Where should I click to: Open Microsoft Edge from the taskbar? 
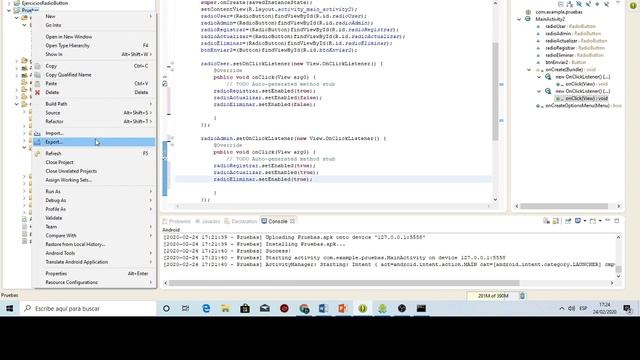206,309
